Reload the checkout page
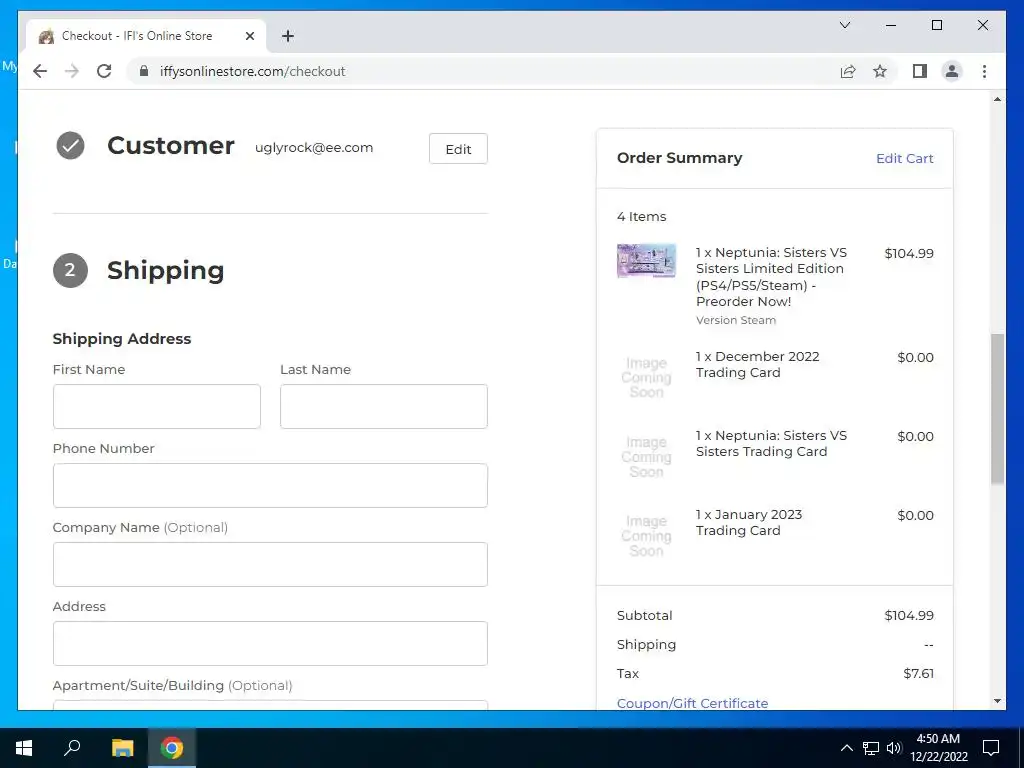The width and height of the screenshot is (1024, 768). click(x=104, y=71)
